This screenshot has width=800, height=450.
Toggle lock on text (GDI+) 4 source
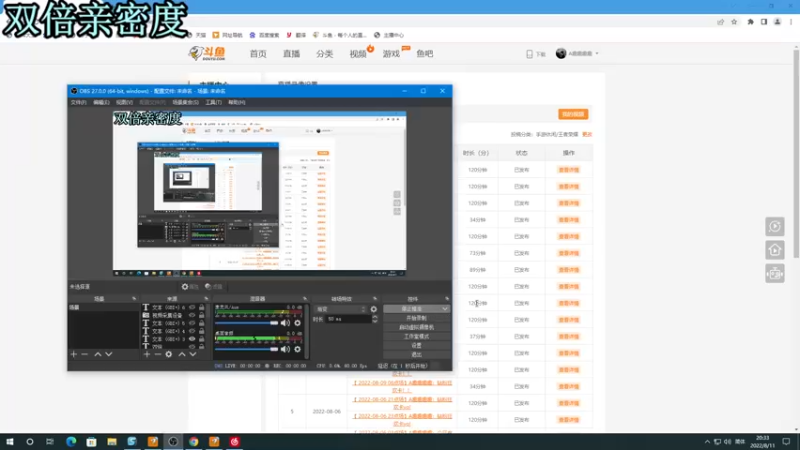point(202,331)
